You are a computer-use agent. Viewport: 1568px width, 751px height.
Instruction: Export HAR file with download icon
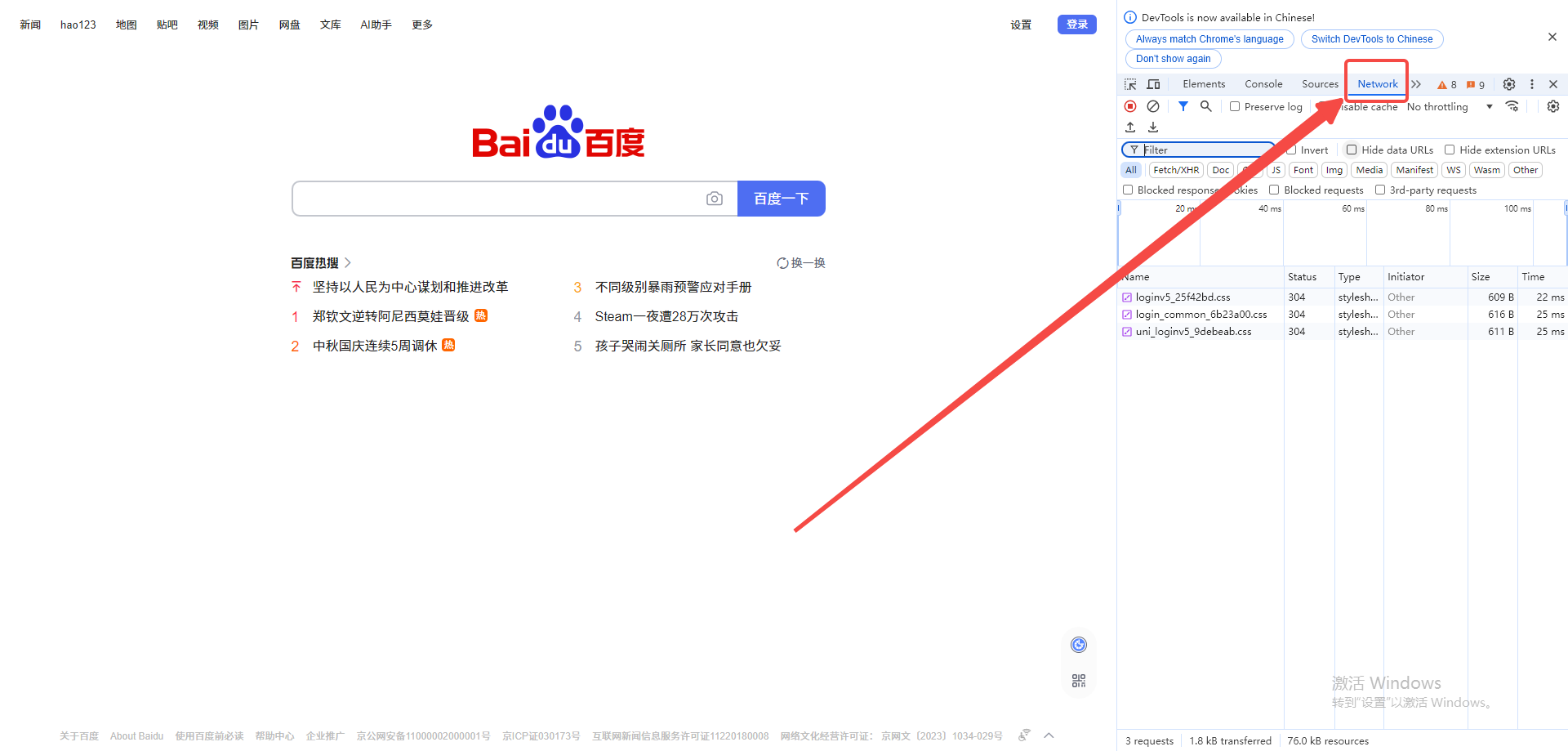click(1153, 127)
